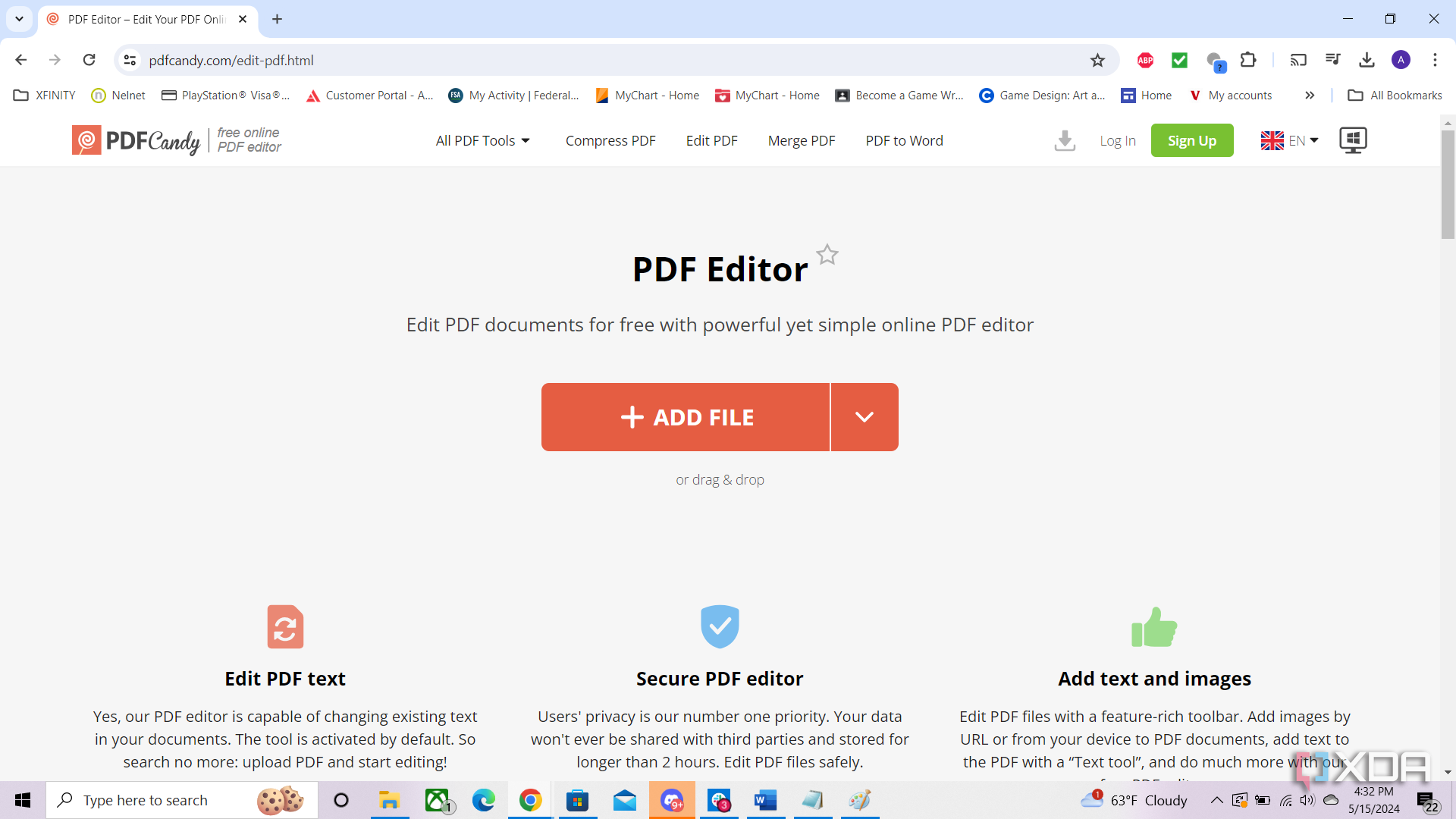This screenshot has width=1456, height=819.
Task: Open the Windows Start menu
Action: click(x=23, y=800)
